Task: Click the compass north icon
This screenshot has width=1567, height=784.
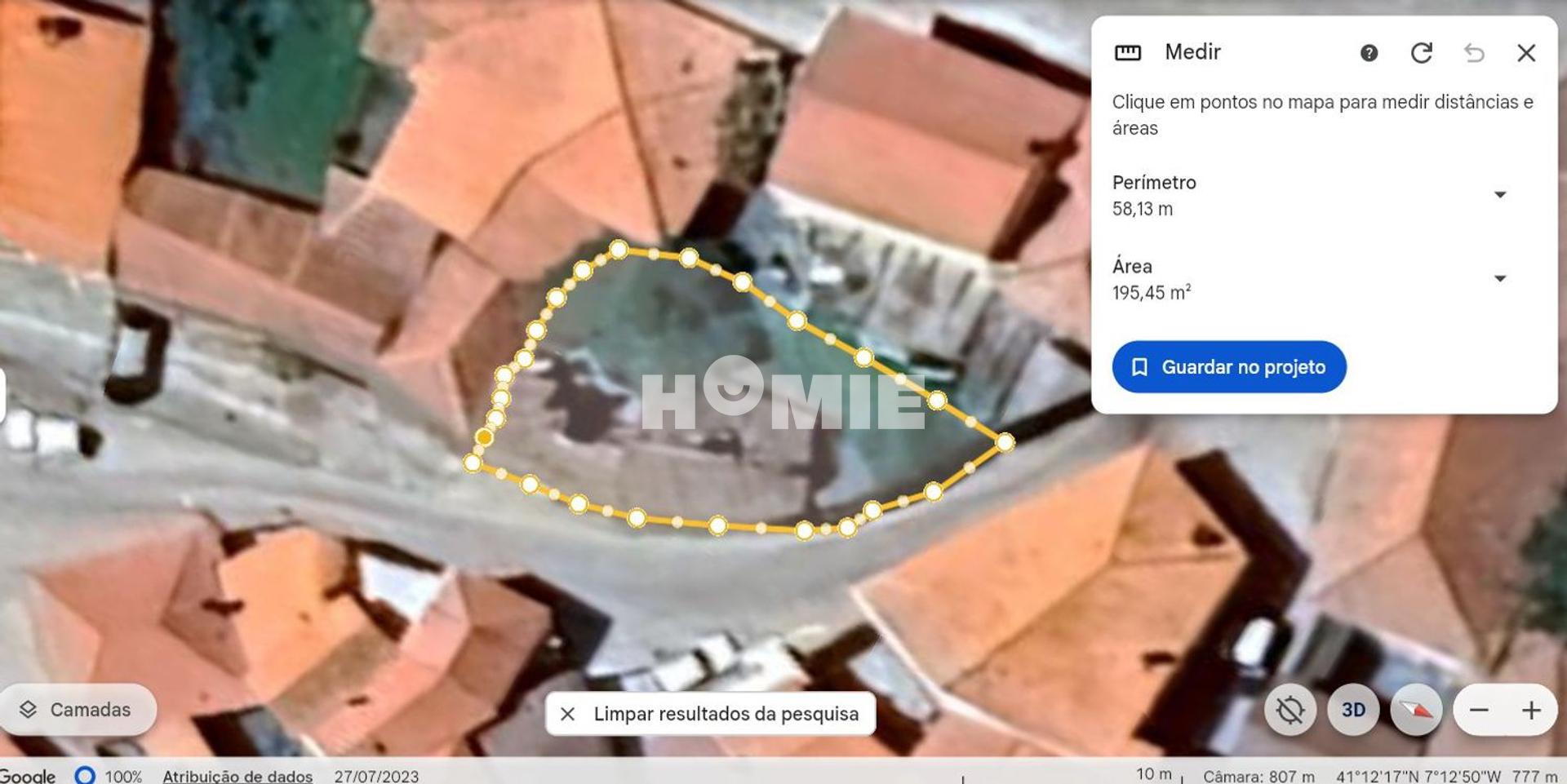Action: 1416,710
